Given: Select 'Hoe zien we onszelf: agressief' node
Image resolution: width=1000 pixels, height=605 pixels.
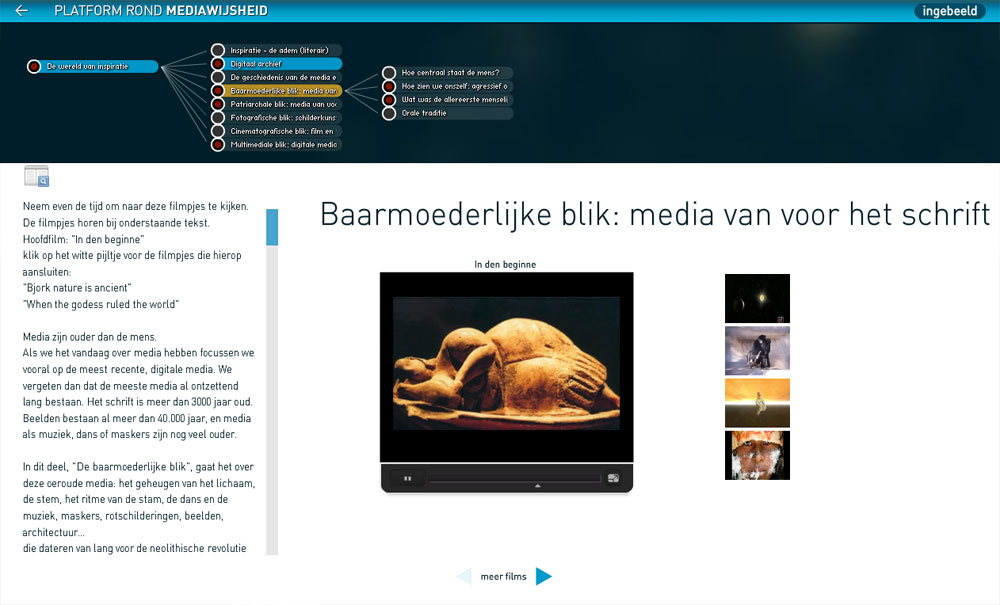Looking at the screenshot, I should point(448,86).
